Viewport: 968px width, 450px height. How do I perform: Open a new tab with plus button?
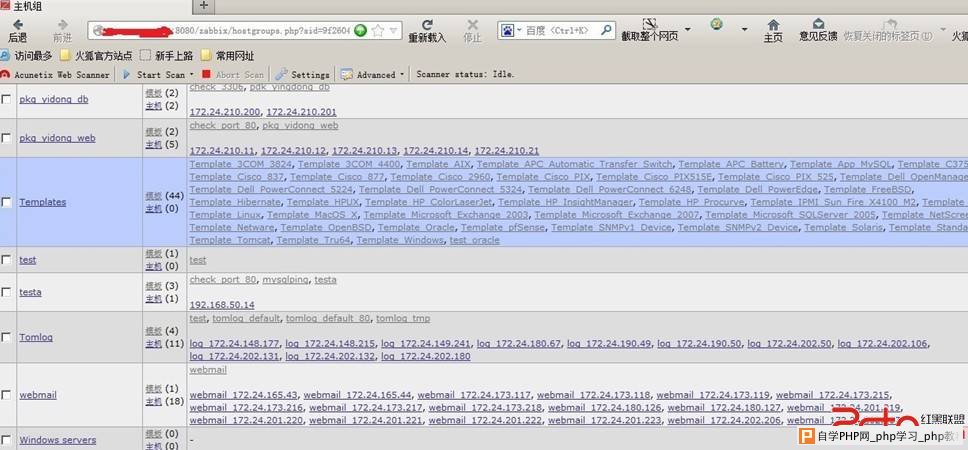[204, 6]
